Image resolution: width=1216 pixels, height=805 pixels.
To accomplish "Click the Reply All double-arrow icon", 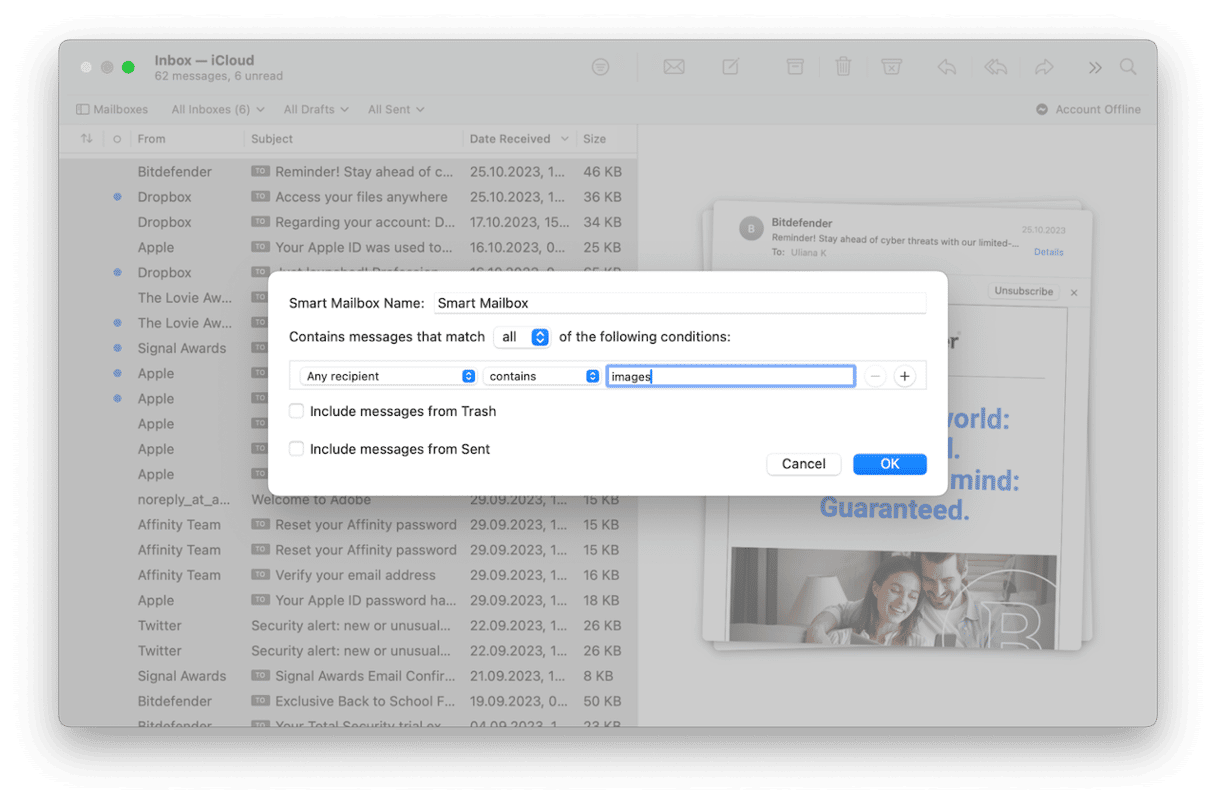I will (995, 67).
